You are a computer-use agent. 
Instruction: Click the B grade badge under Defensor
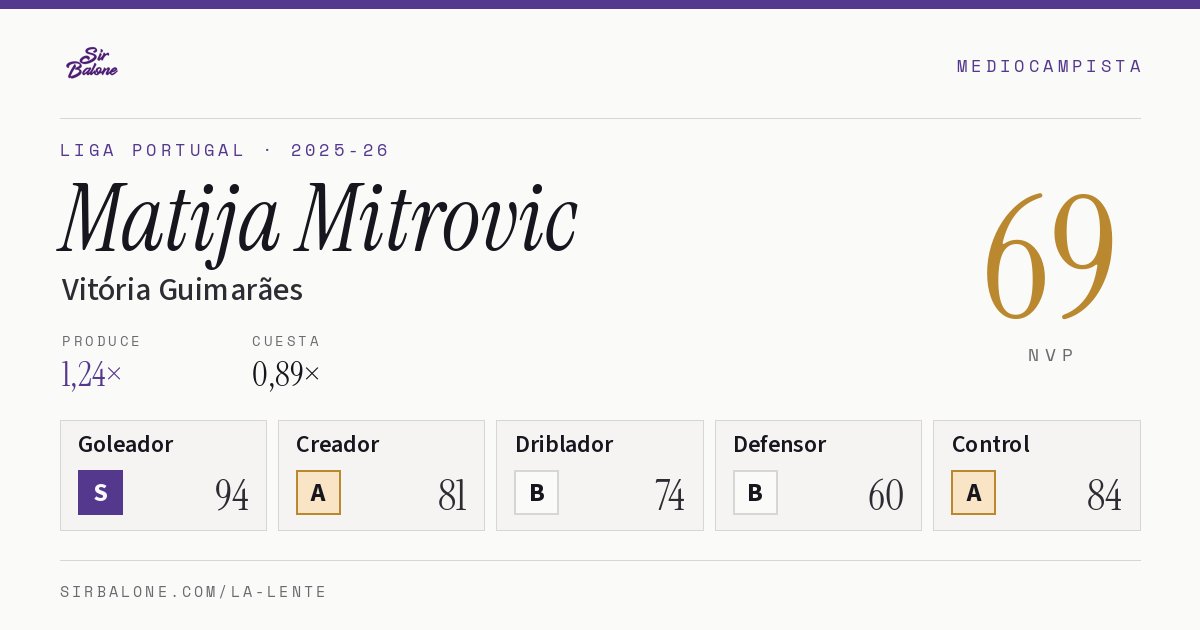pyautogui.click(x=755, y=492)
